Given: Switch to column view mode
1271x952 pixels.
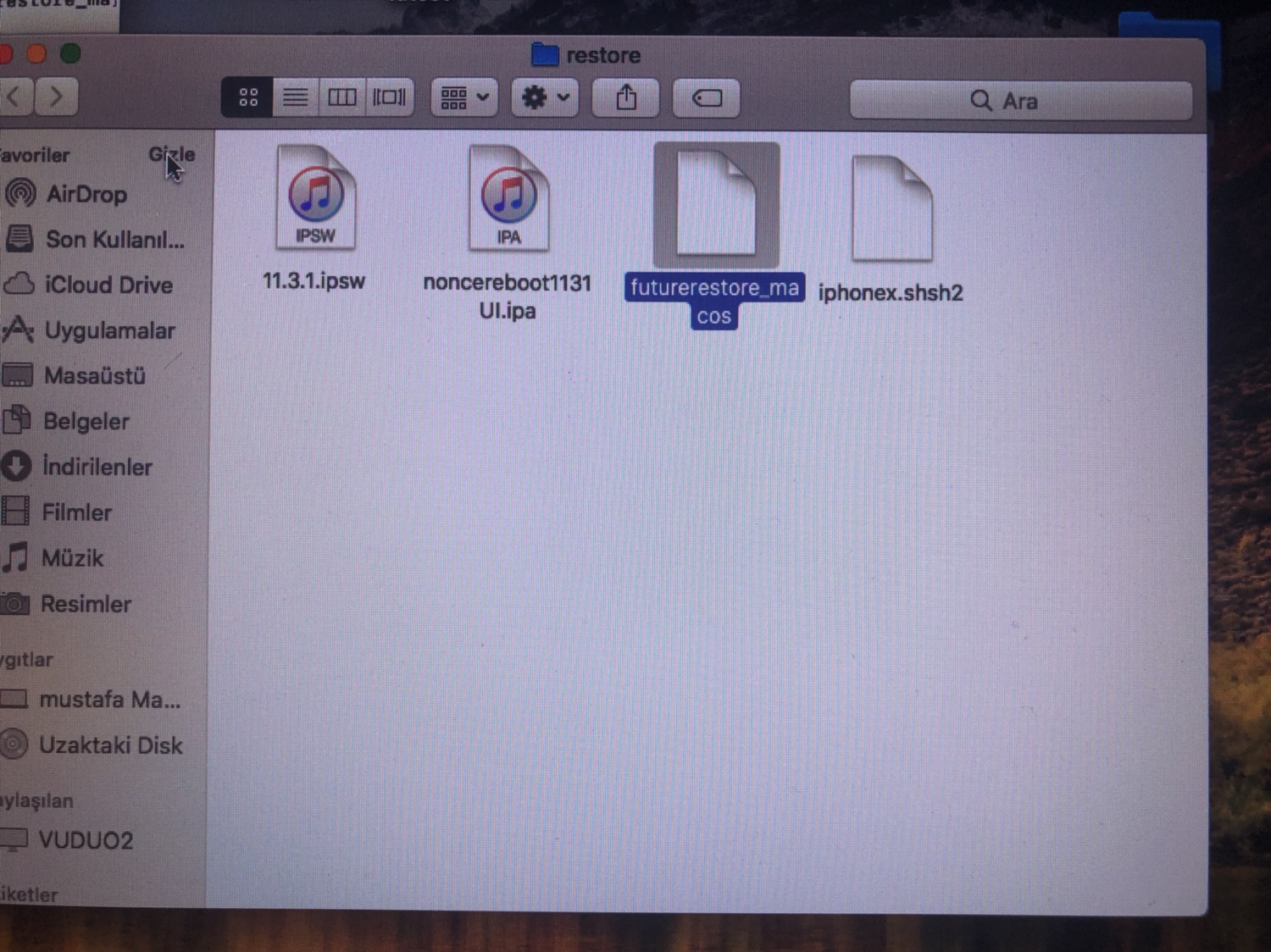Looking at the screenshot, I should (341, 98).
